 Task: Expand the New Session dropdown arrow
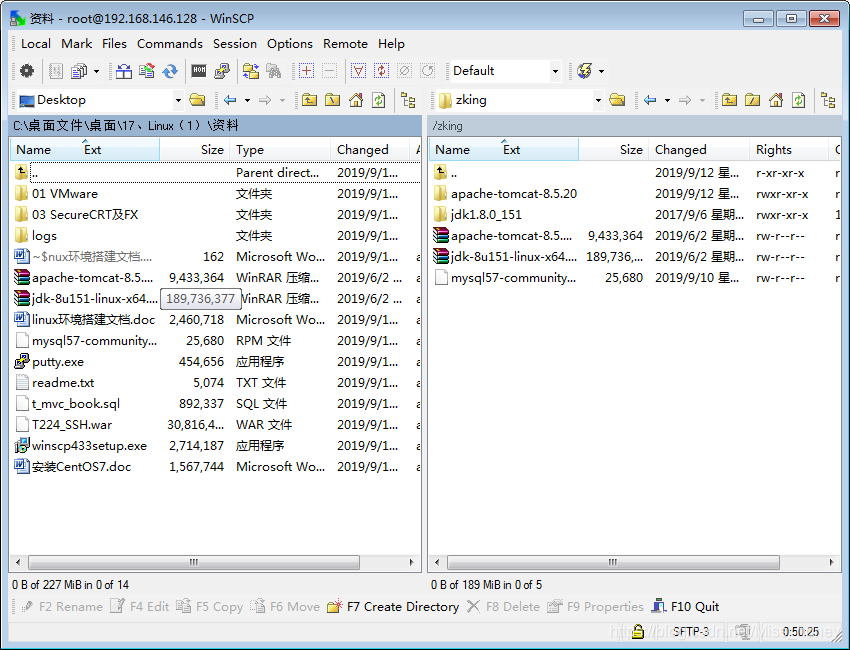click(601, 71)
